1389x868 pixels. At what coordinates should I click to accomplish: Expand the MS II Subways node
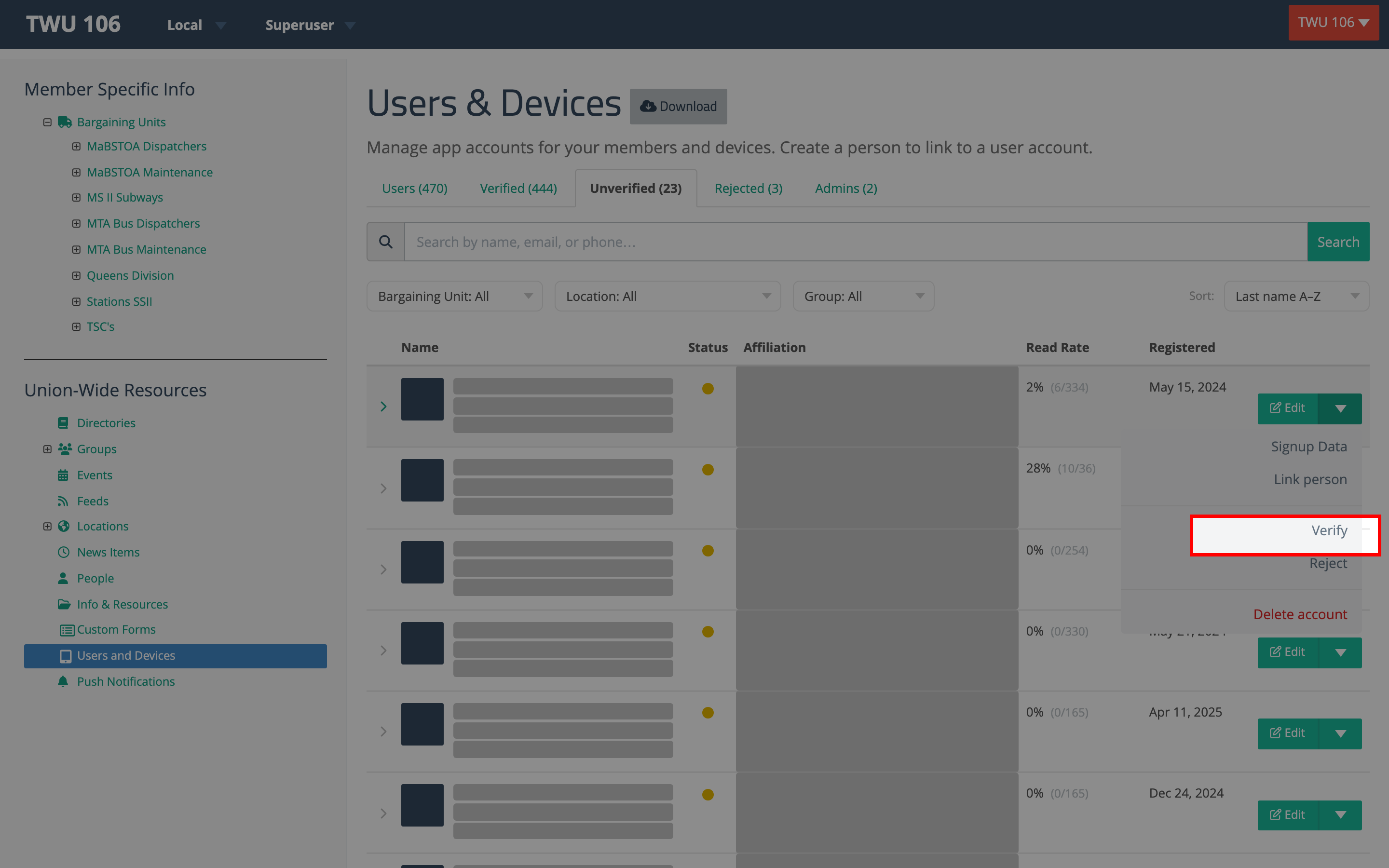pos(76,198)
